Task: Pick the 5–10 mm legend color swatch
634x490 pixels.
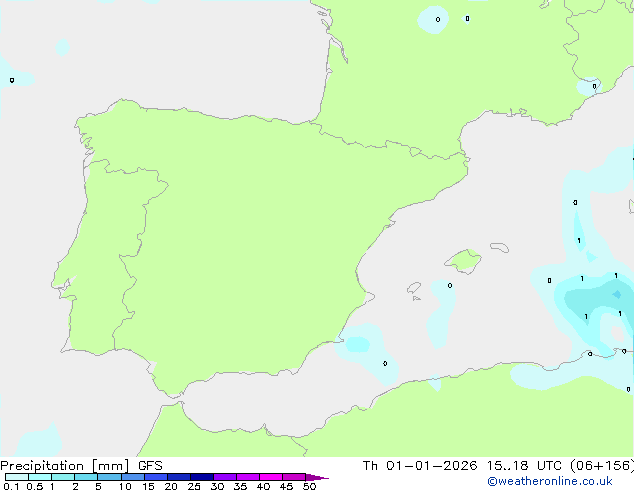Action: (x=109, y=477)
